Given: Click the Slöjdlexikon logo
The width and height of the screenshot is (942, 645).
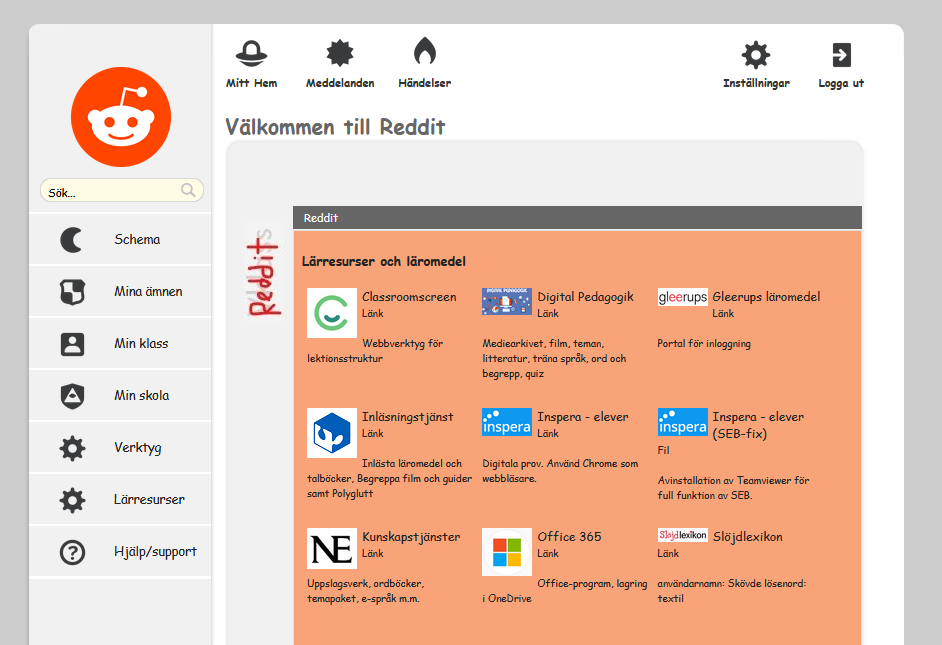Looking at the screenshot, I should point(682,535).
